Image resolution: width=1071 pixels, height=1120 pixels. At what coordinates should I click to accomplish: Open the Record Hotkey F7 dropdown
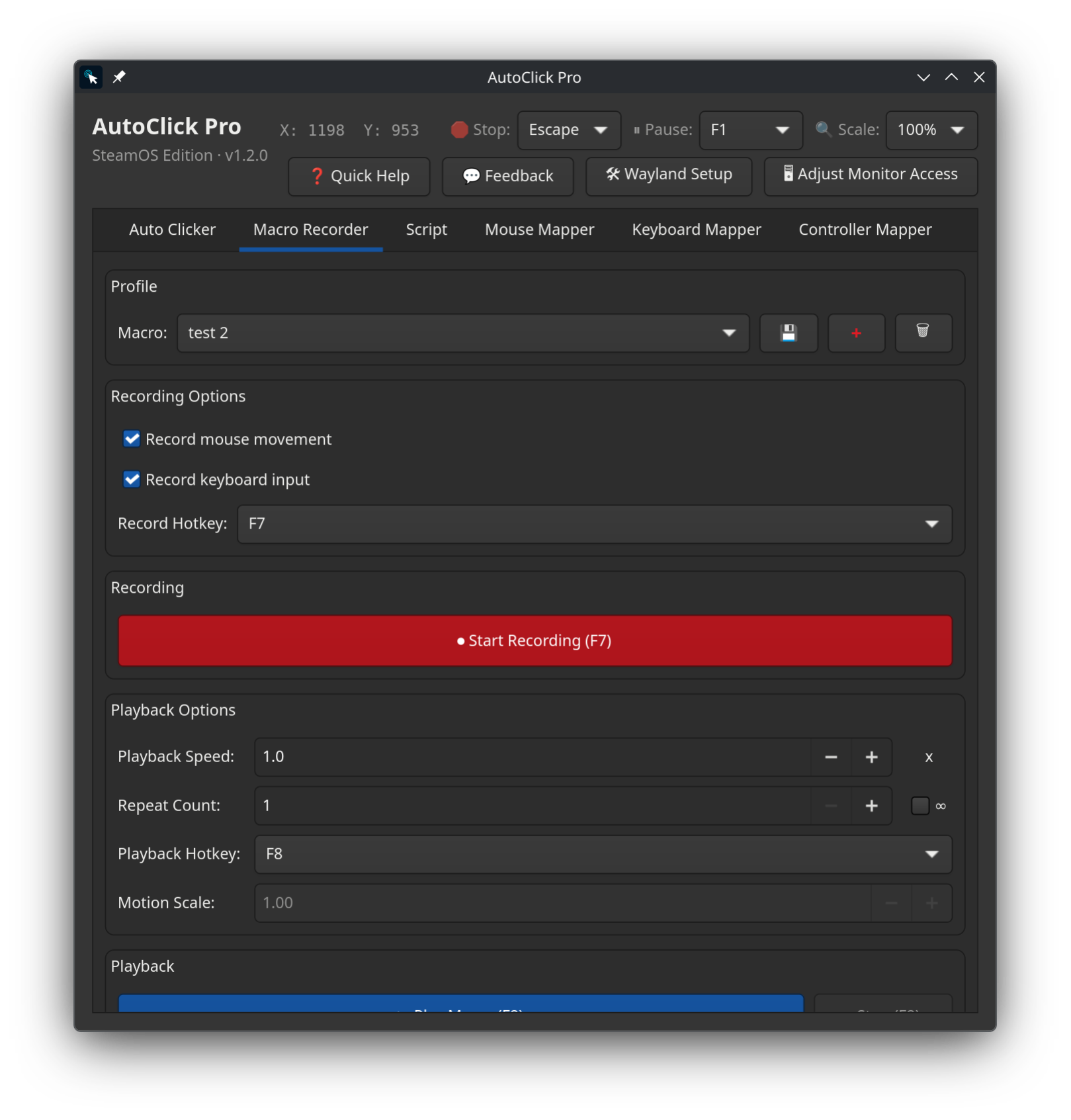[x=595, y=524]
